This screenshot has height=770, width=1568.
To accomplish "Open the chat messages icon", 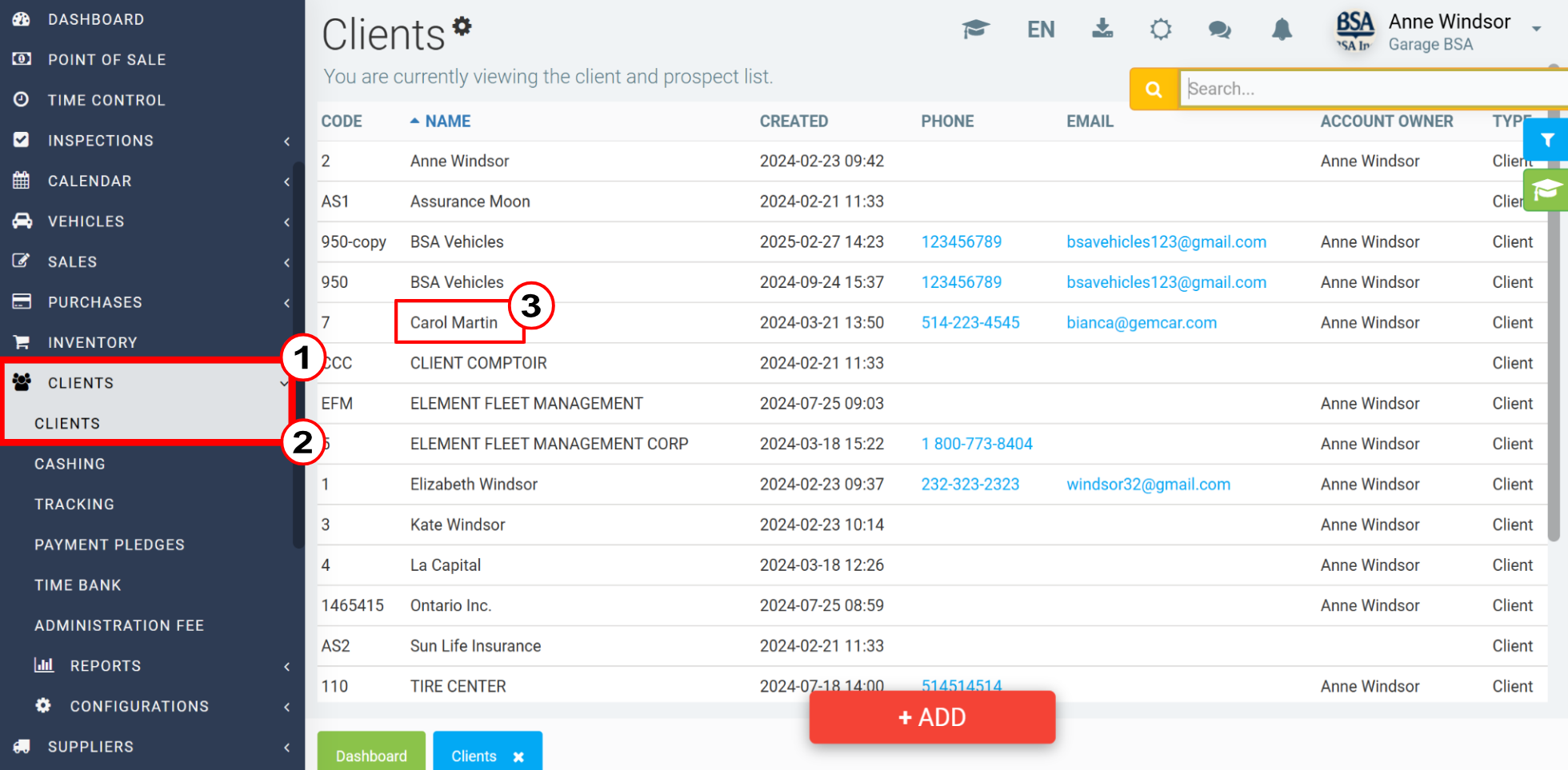I will (1219, 30).
